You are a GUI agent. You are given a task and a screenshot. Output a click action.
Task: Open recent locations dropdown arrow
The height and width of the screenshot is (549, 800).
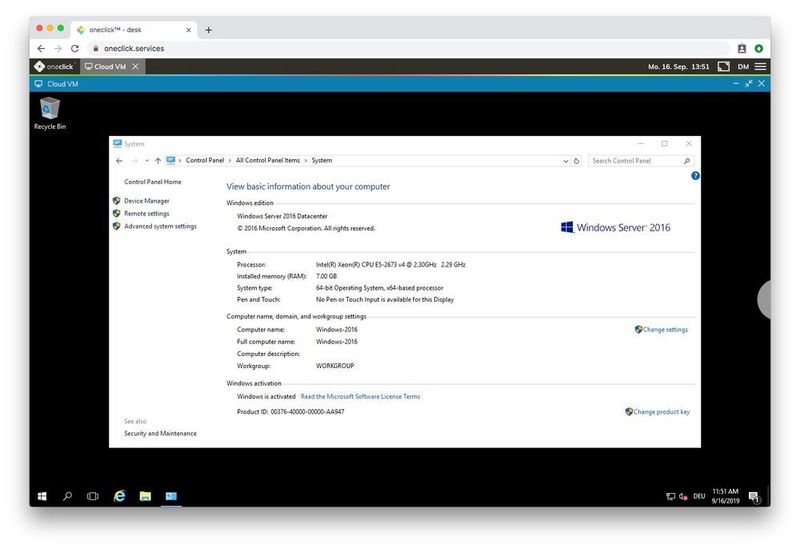pos(147,161)
